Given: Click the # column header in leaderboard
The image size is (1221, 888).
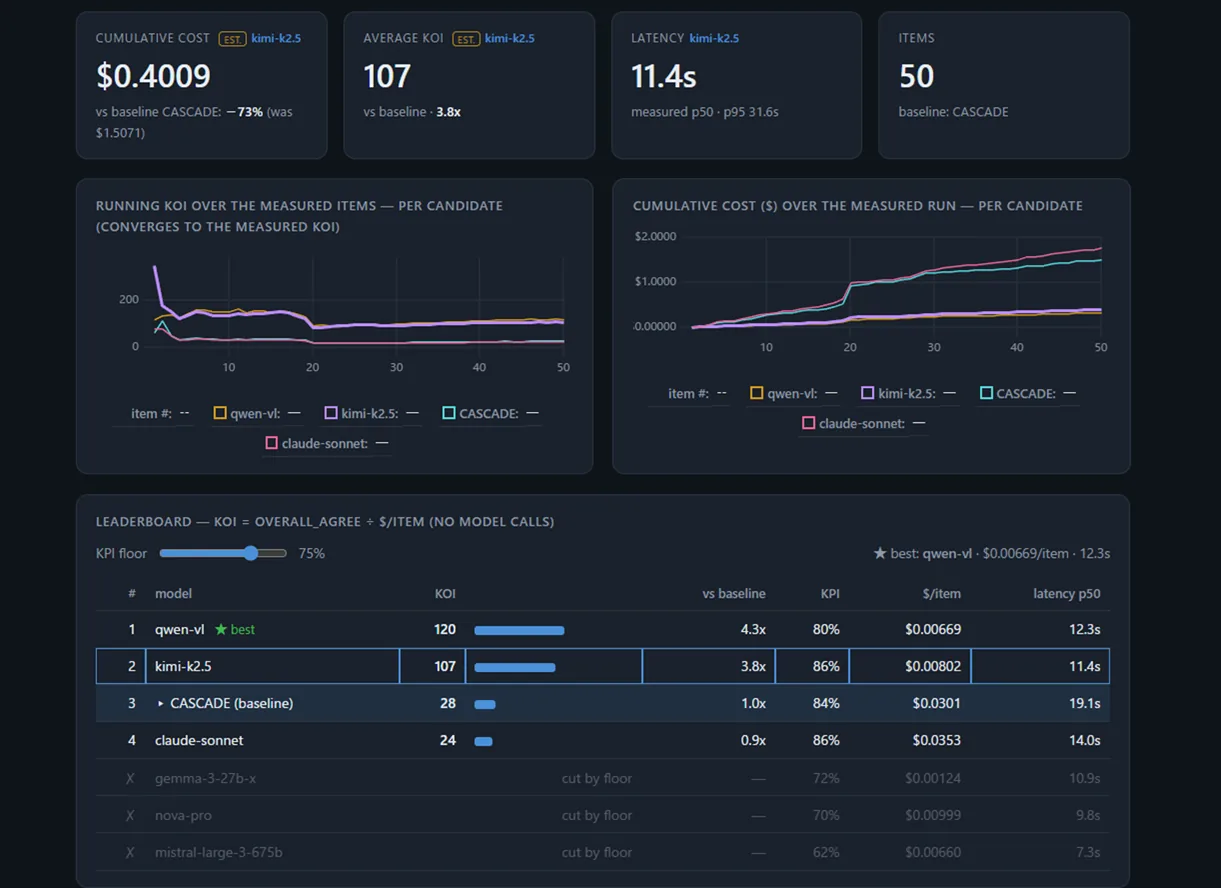Looking at the screenshot, I should [131, 593].
